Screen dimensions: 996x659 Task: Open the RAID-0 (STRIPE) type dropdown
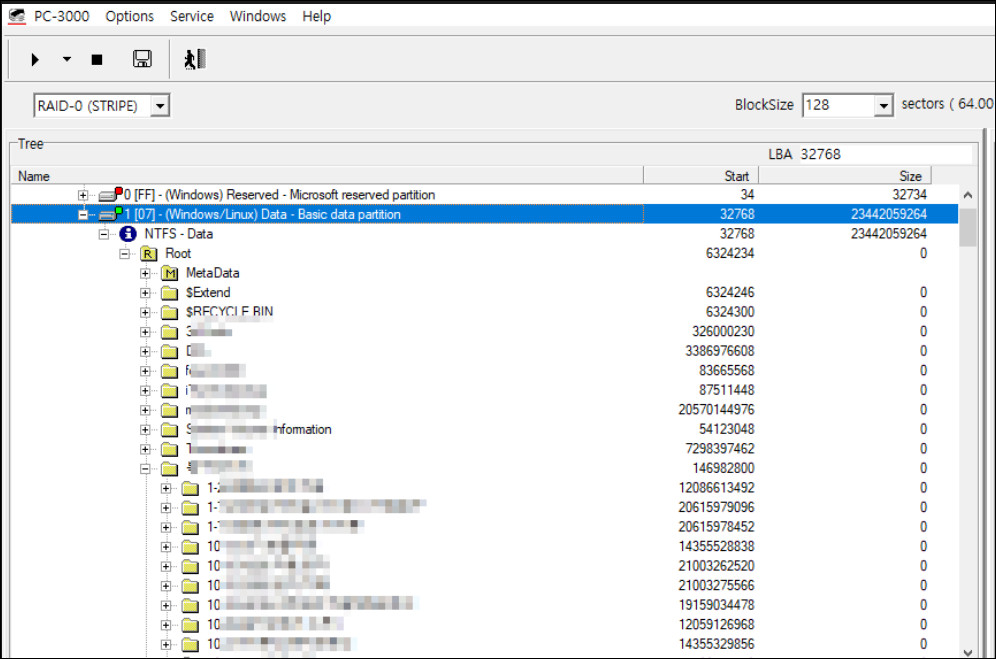tap(160, 105)
